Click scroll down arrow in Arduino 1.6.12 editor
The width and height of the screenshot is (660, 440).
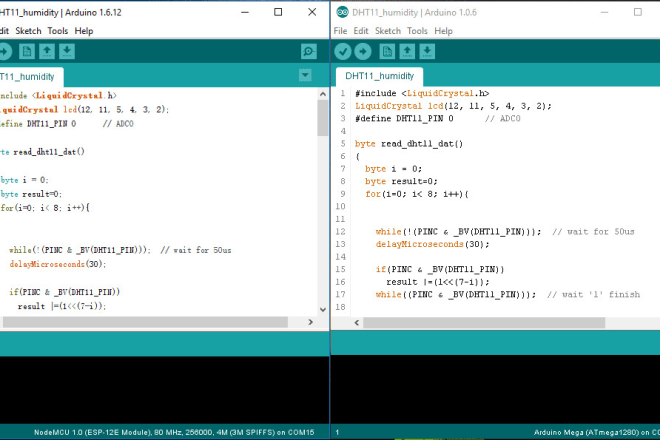323,309
